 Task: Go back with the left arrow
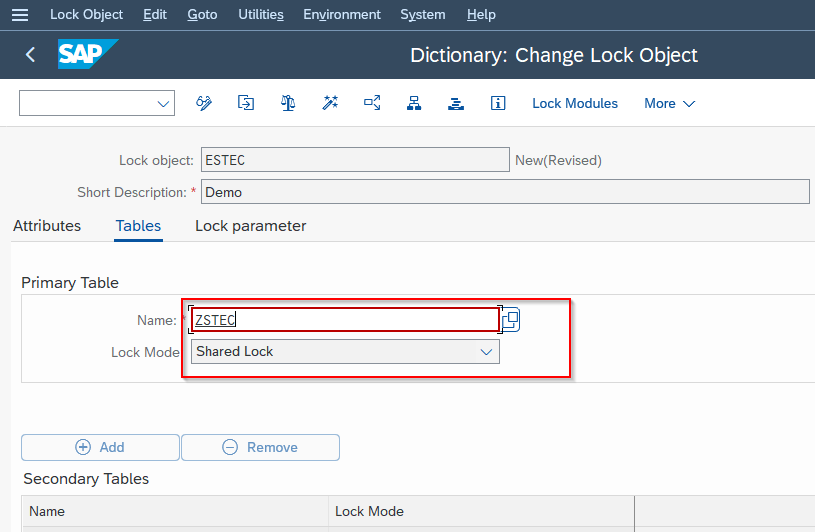point(30,55)
